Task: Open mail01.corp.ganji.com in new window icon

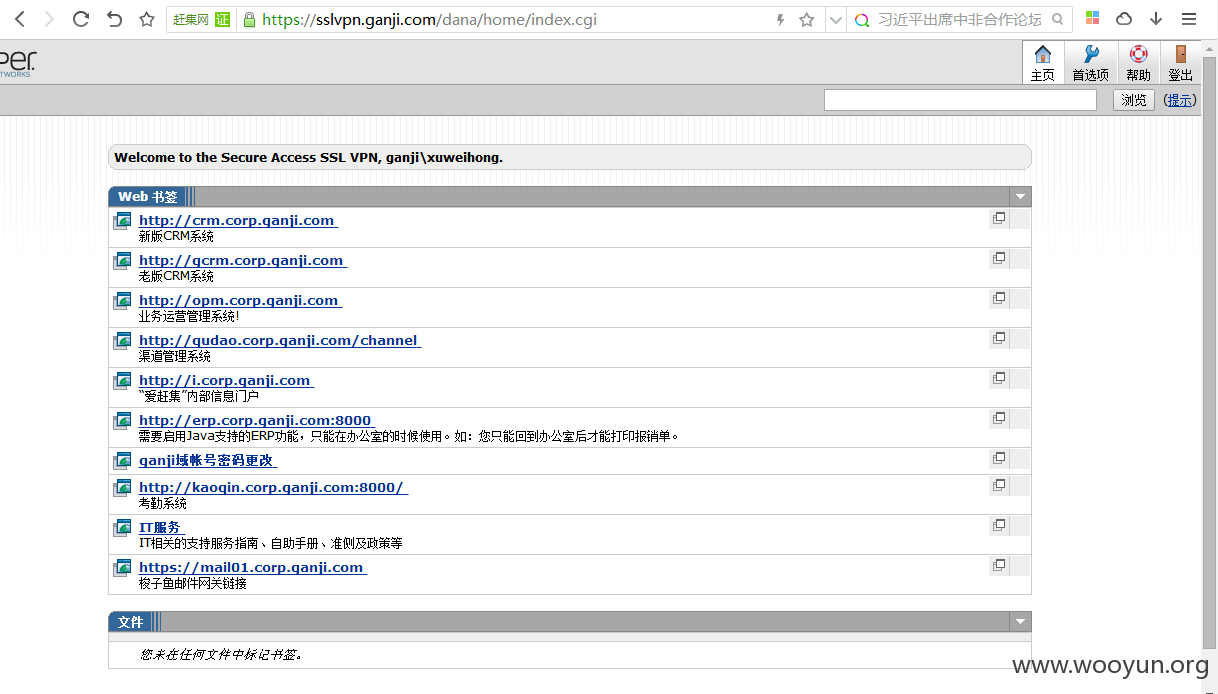Action: (999, 565)
